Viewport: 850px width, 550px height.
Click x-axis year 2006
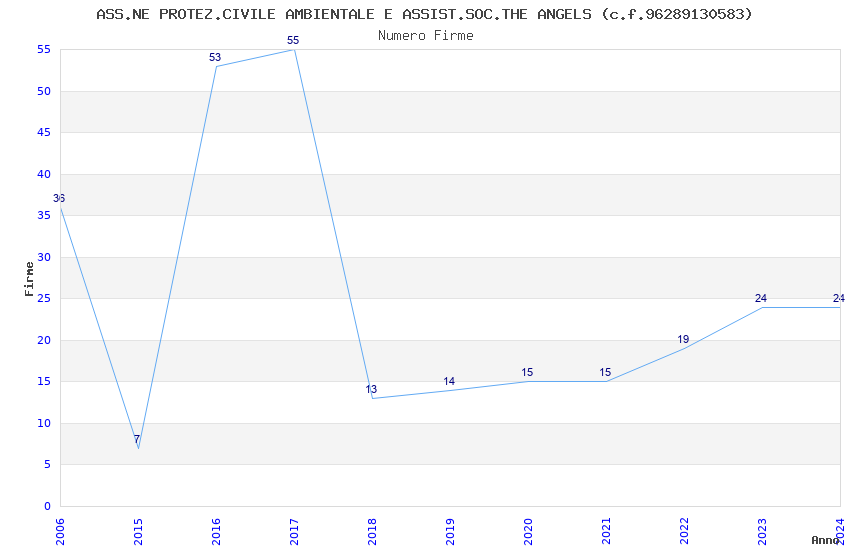[x=60, y=531]
